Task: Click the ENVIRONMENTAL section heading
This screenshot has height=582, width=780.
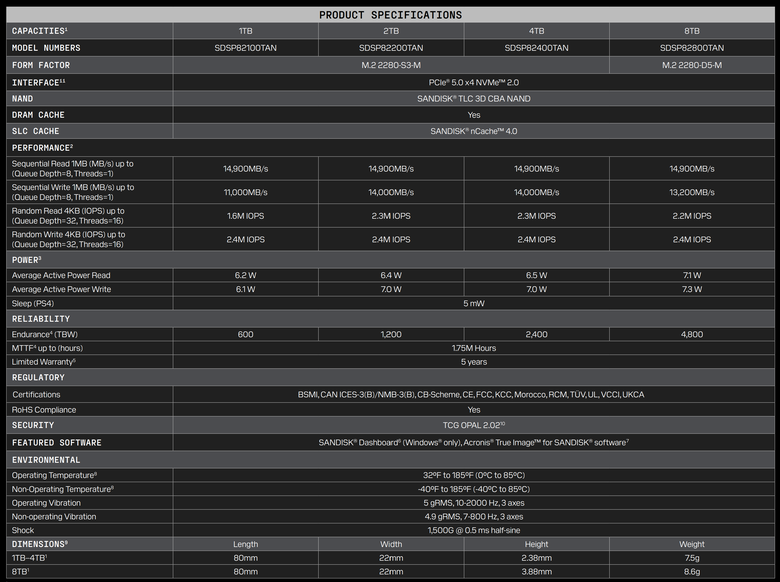Action: pos(46,460)
